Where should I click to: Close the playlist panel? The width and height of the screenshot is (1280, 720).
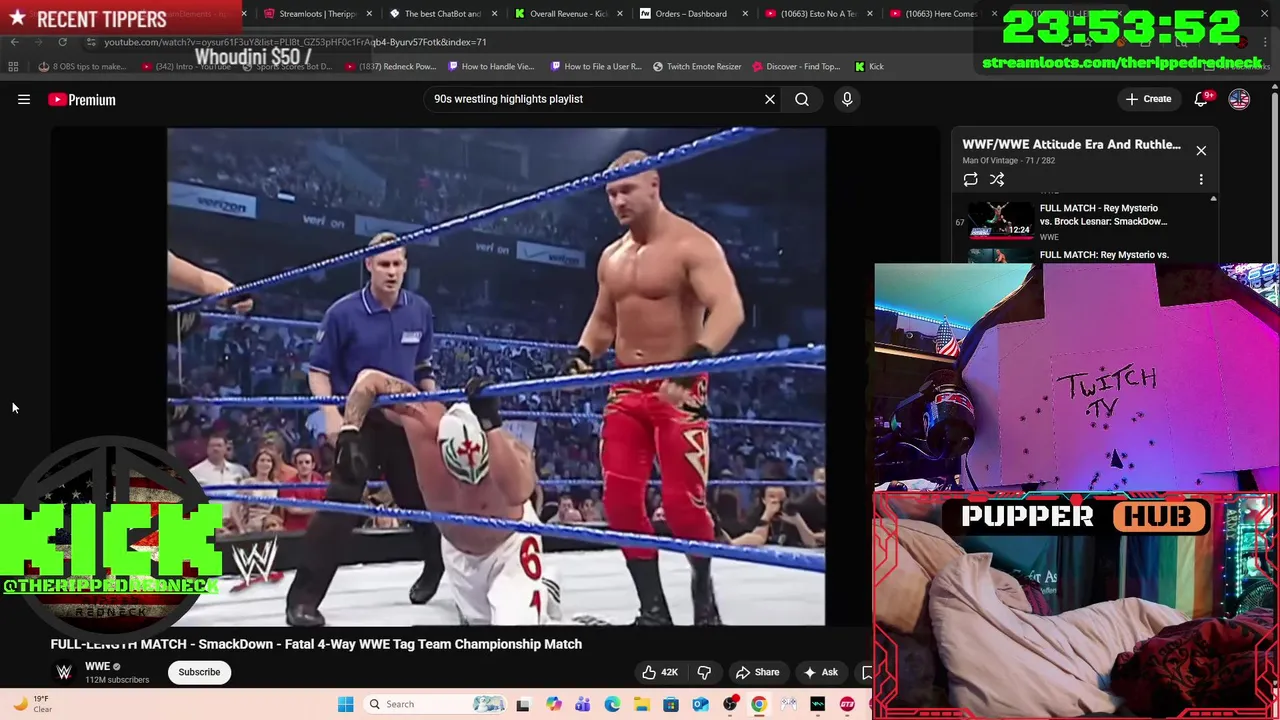pos(1201,150)
